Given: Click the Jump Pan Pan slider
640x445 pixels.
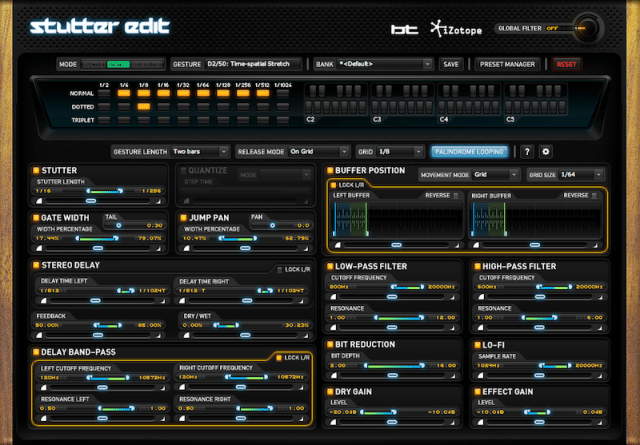Looking at the screenshot, I should [x=281, y=225].
